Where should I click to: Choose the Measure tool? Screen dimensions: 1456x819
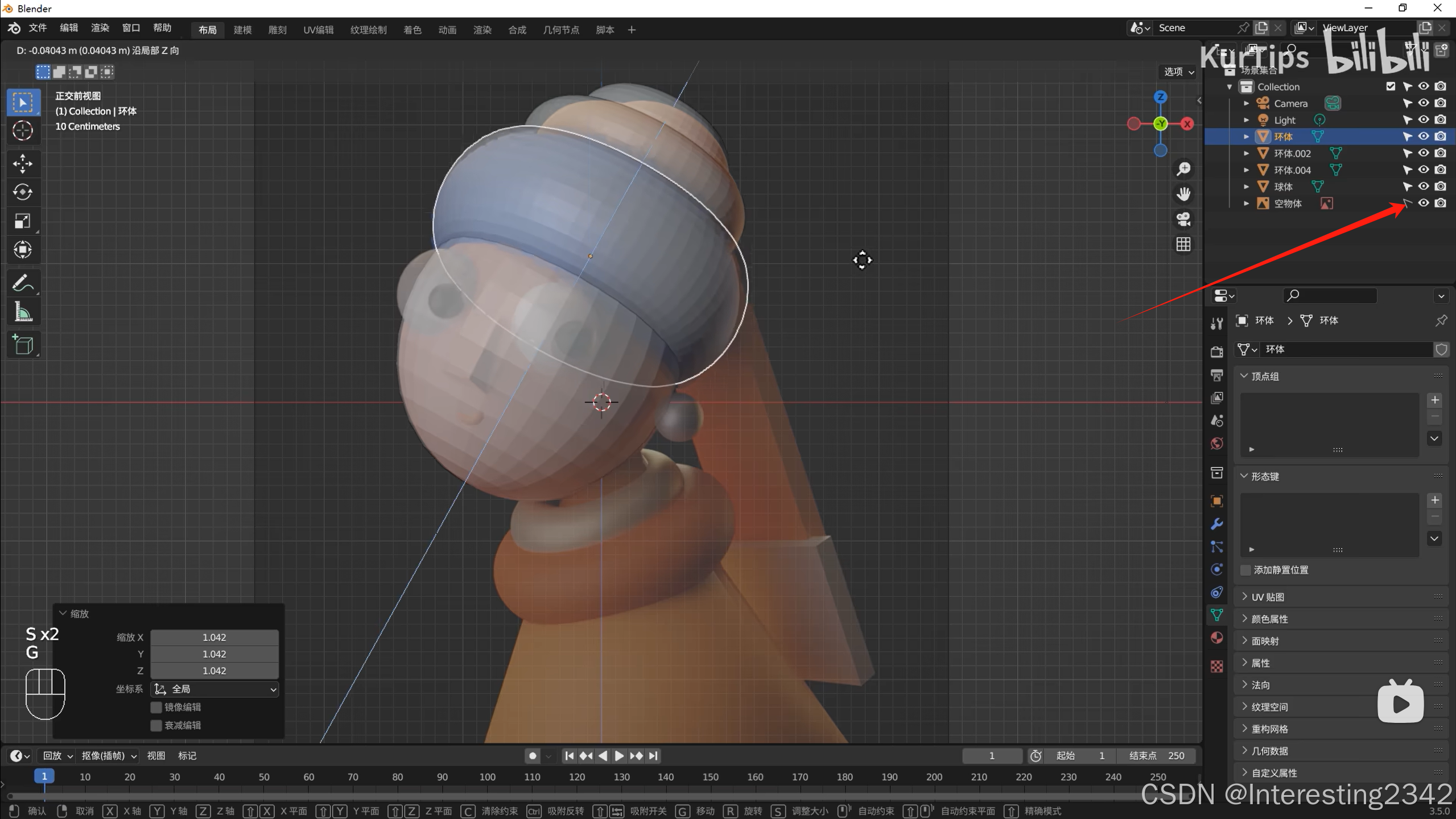pos(23,312)
